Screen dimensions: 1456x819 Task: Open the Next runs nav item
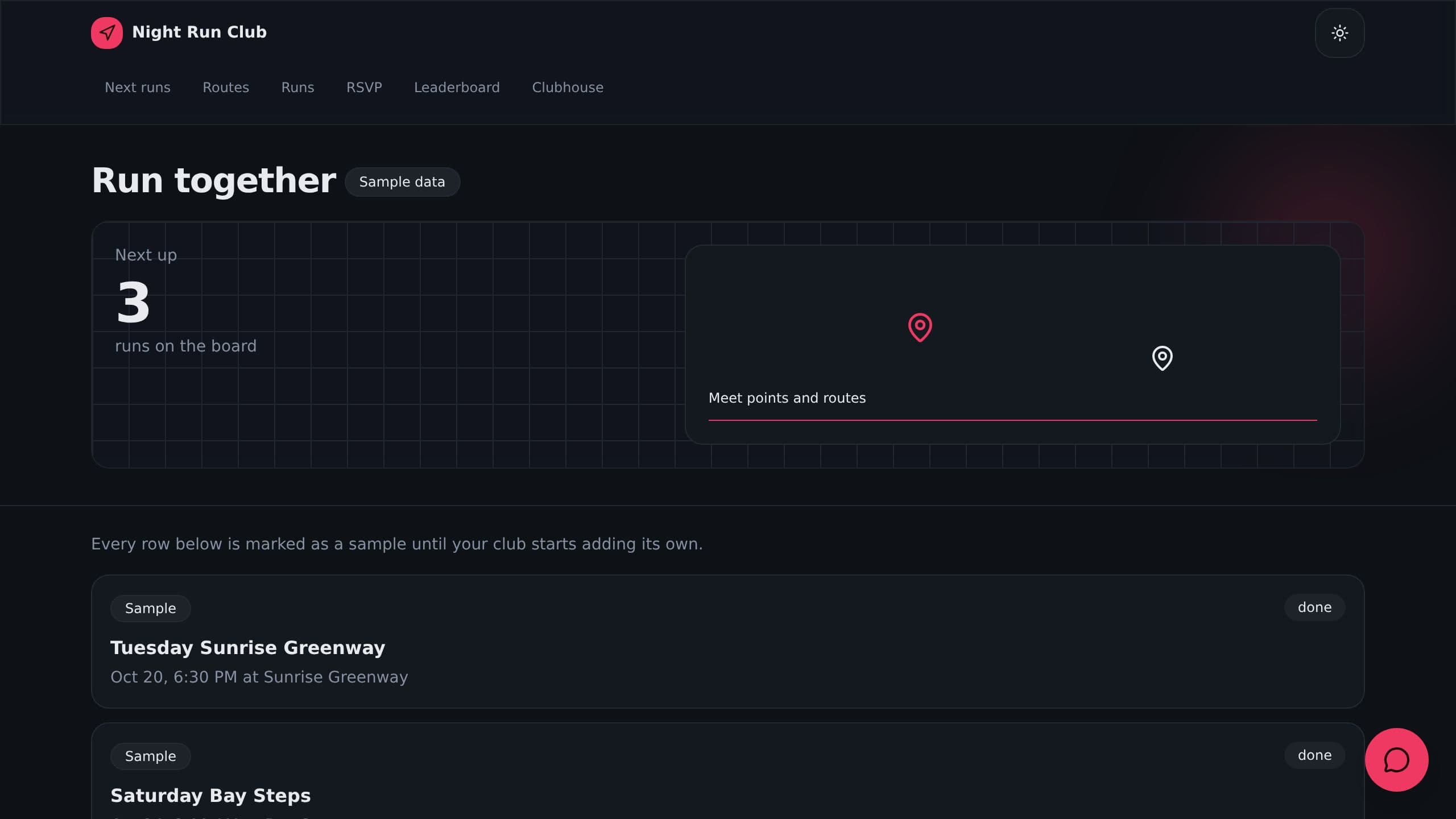138,88
